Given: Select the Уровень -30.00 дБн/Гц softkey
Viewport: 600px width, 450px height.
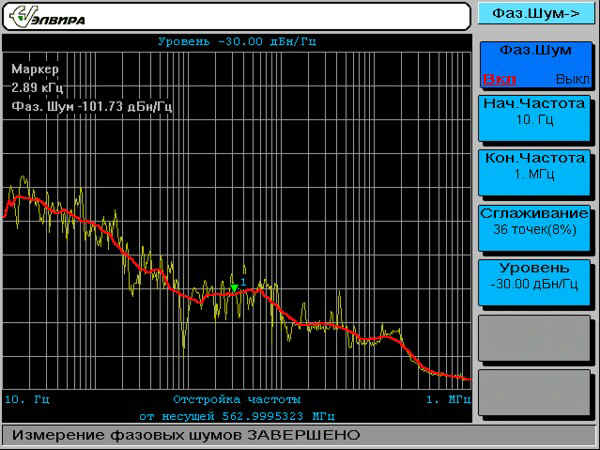Looking at the screenshot, I should click(534, 282).
